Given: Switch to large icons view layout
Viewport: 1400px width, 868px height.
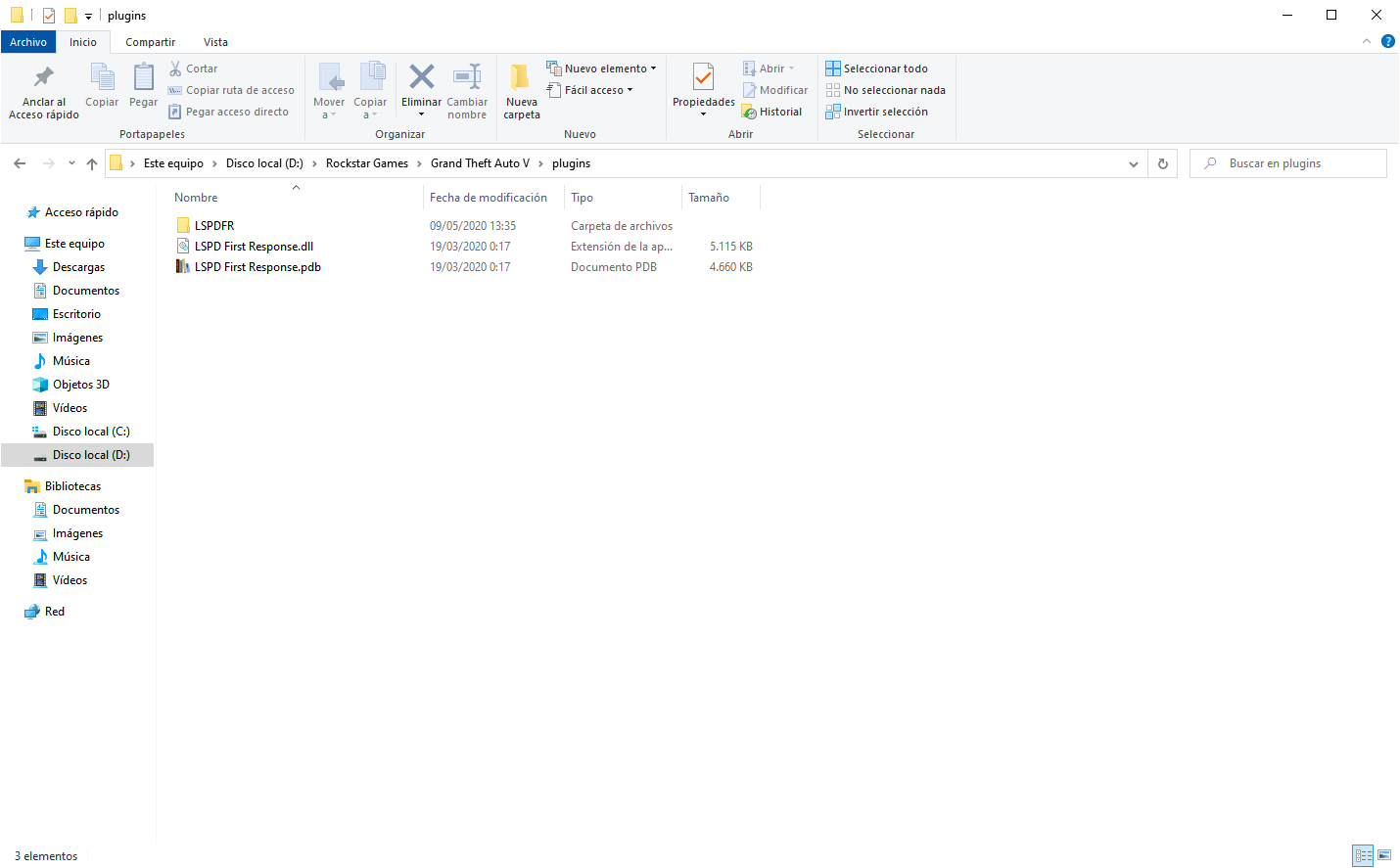Looking at the screenshot, I should point(1384,855).
